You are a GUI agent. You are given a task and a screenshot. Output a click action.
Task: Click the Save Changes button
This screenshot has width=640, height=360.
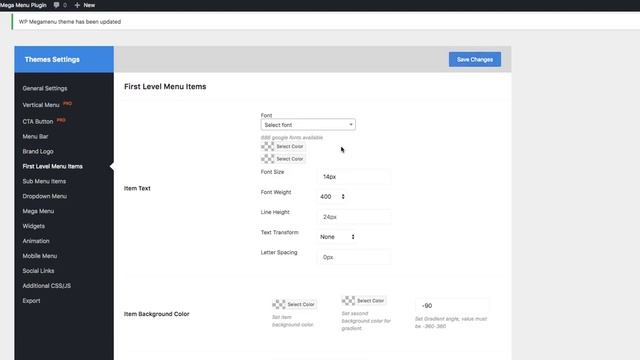(475, 60)
